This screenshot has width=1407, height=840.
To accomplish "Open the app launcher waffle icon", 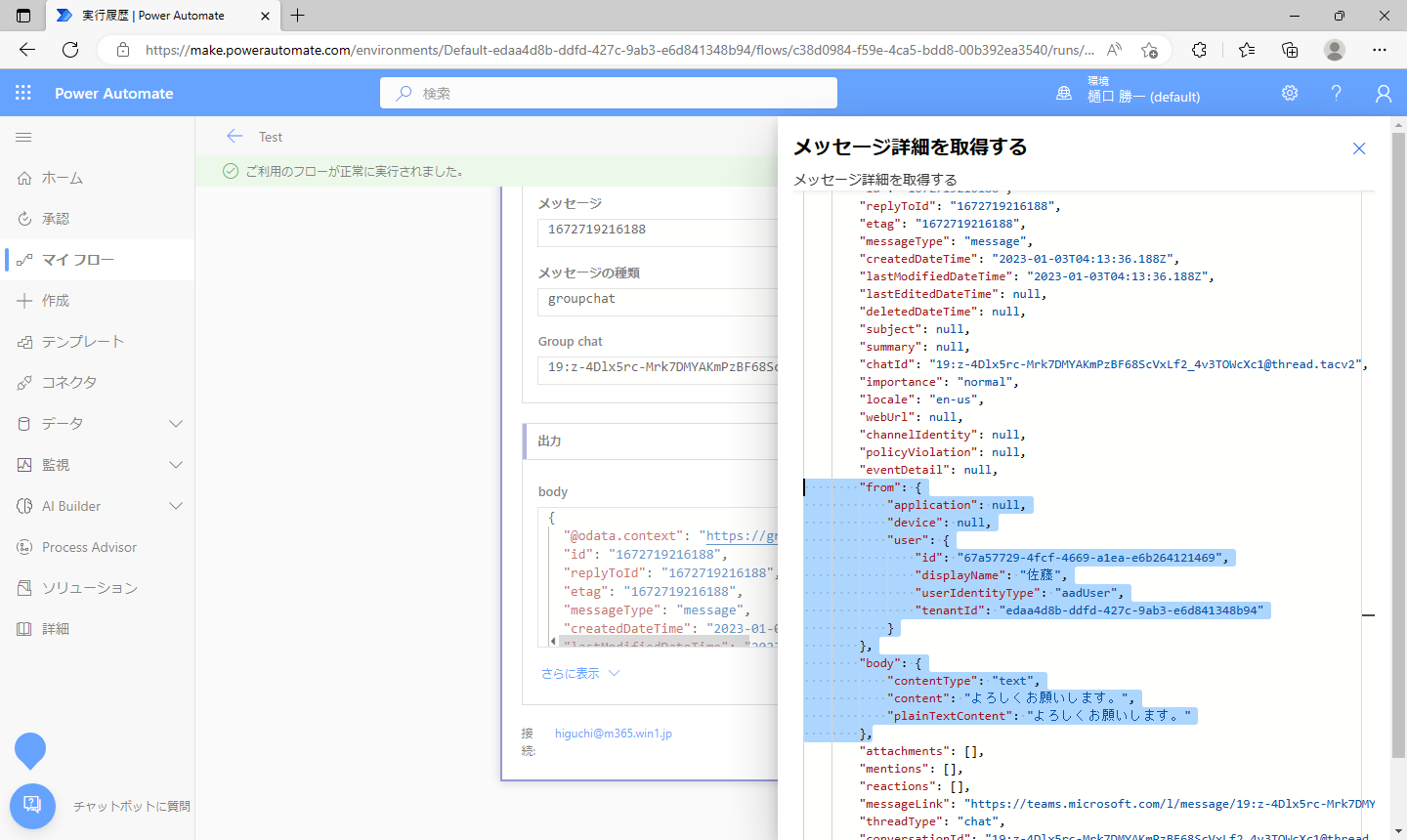I will click(x=23, y=93).
